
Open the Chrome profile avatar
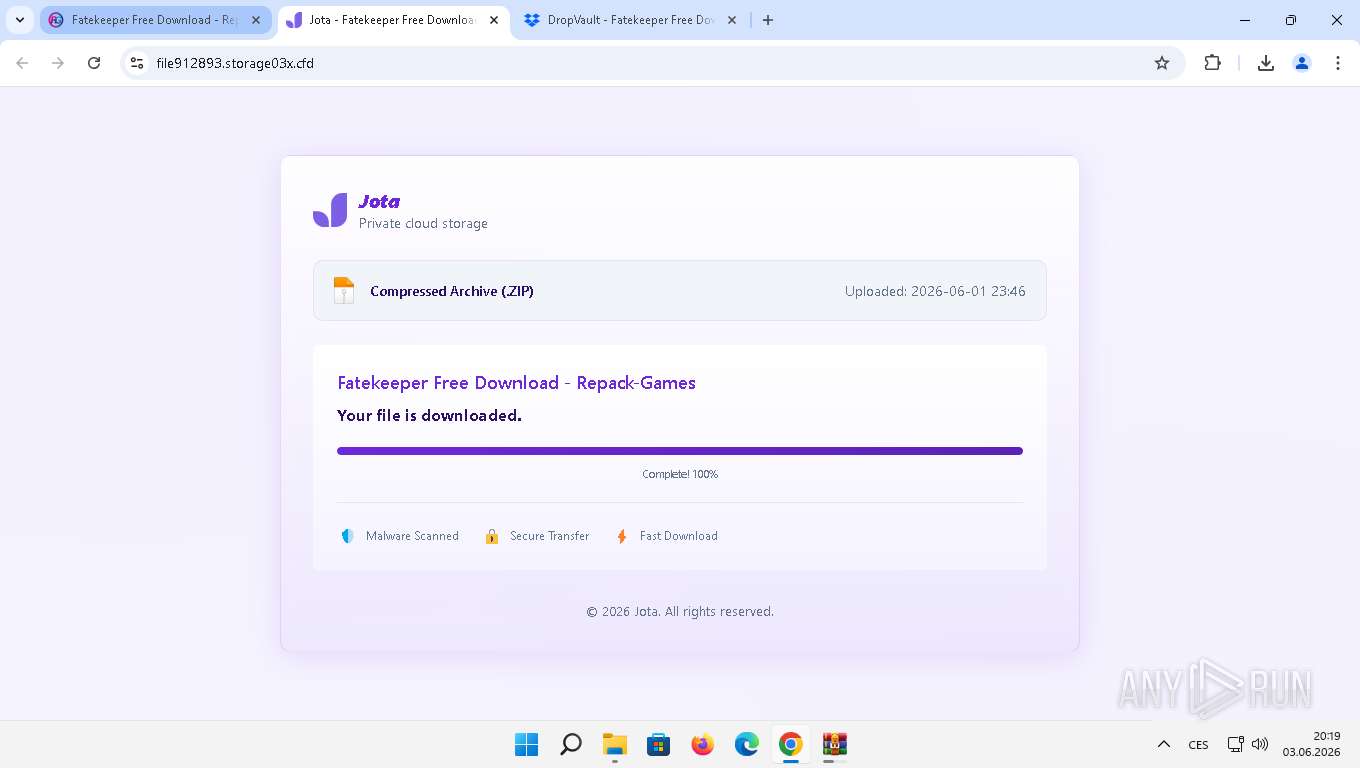[1302, 63]
